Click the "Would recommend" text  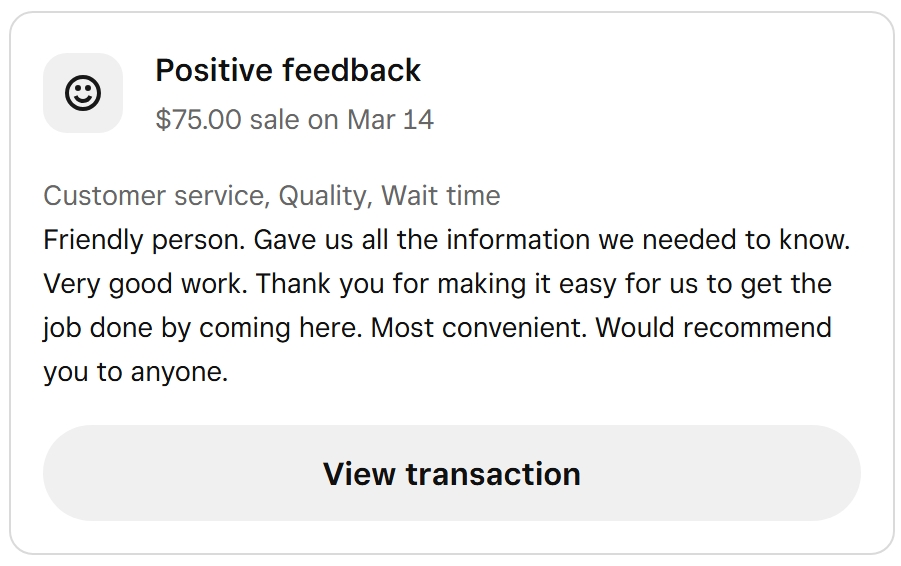pos(714,328)
